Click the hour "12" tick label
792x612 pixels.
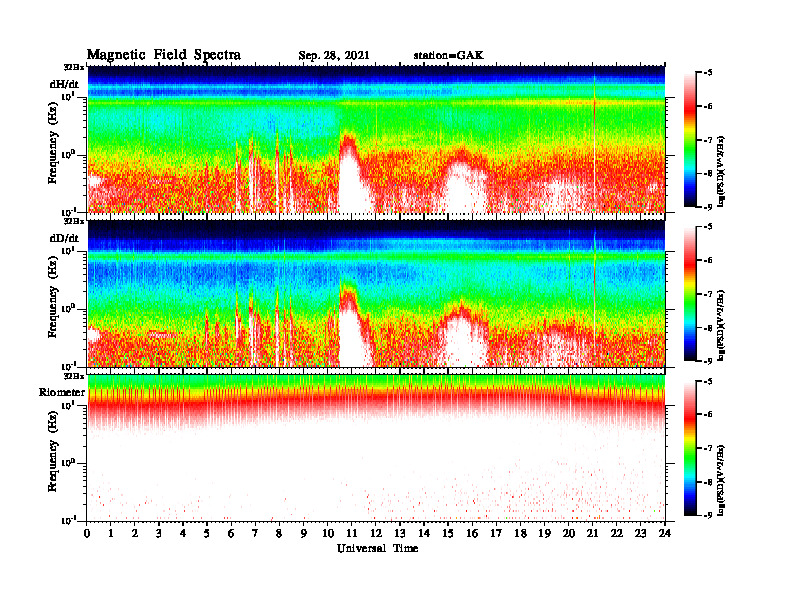coord(376,534)
